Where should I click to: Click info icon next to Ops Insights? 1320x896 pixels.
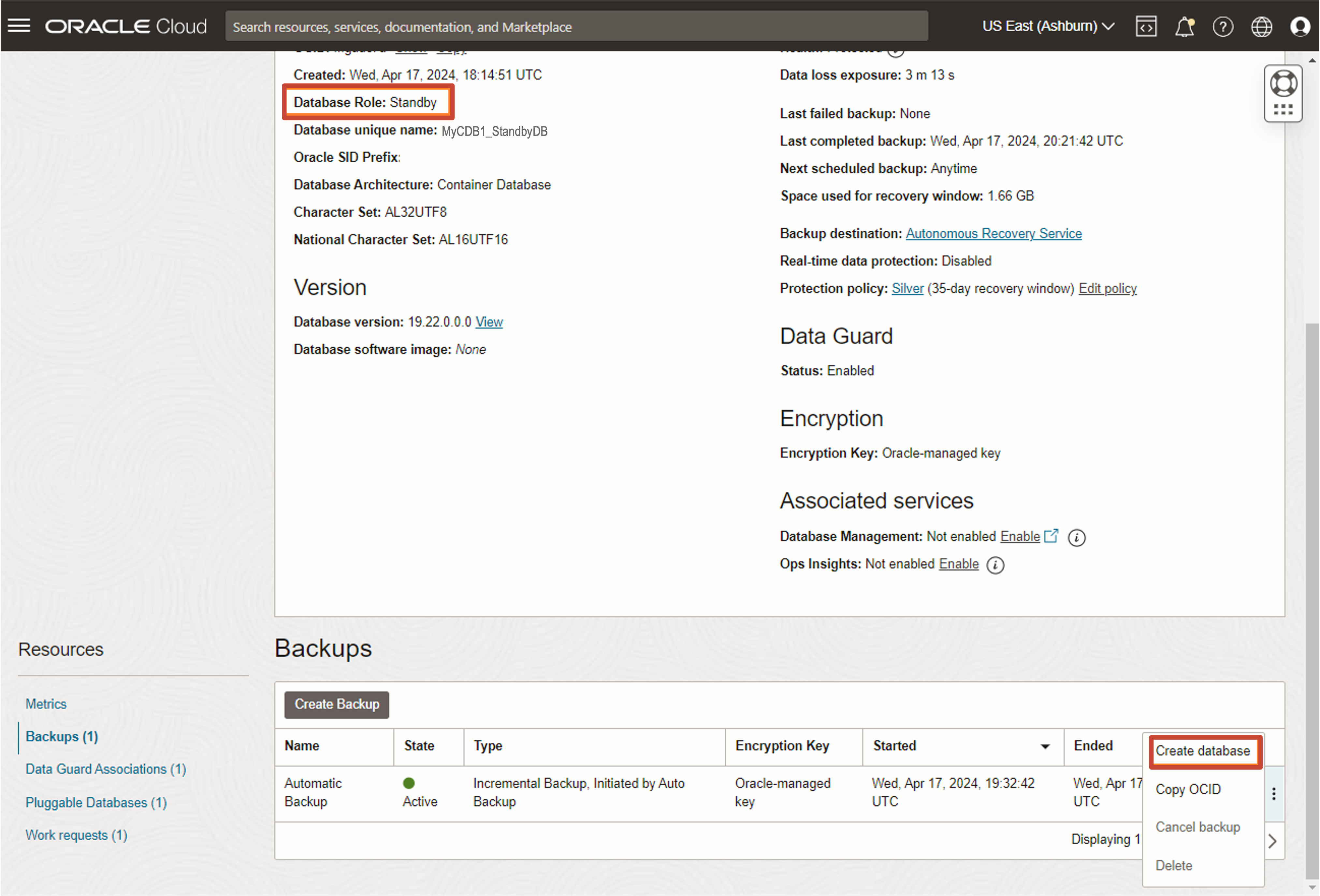(x=995, y=565)
